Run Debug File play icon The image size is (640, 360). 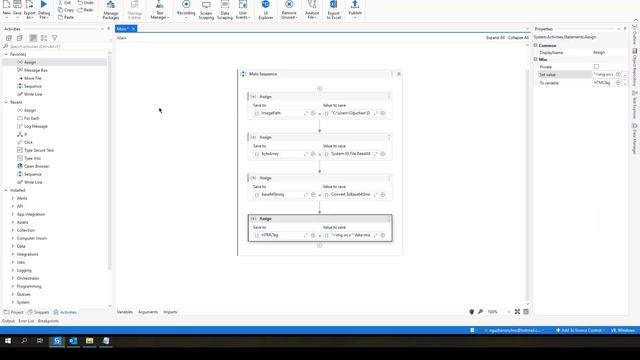click(x=44, y=4)
